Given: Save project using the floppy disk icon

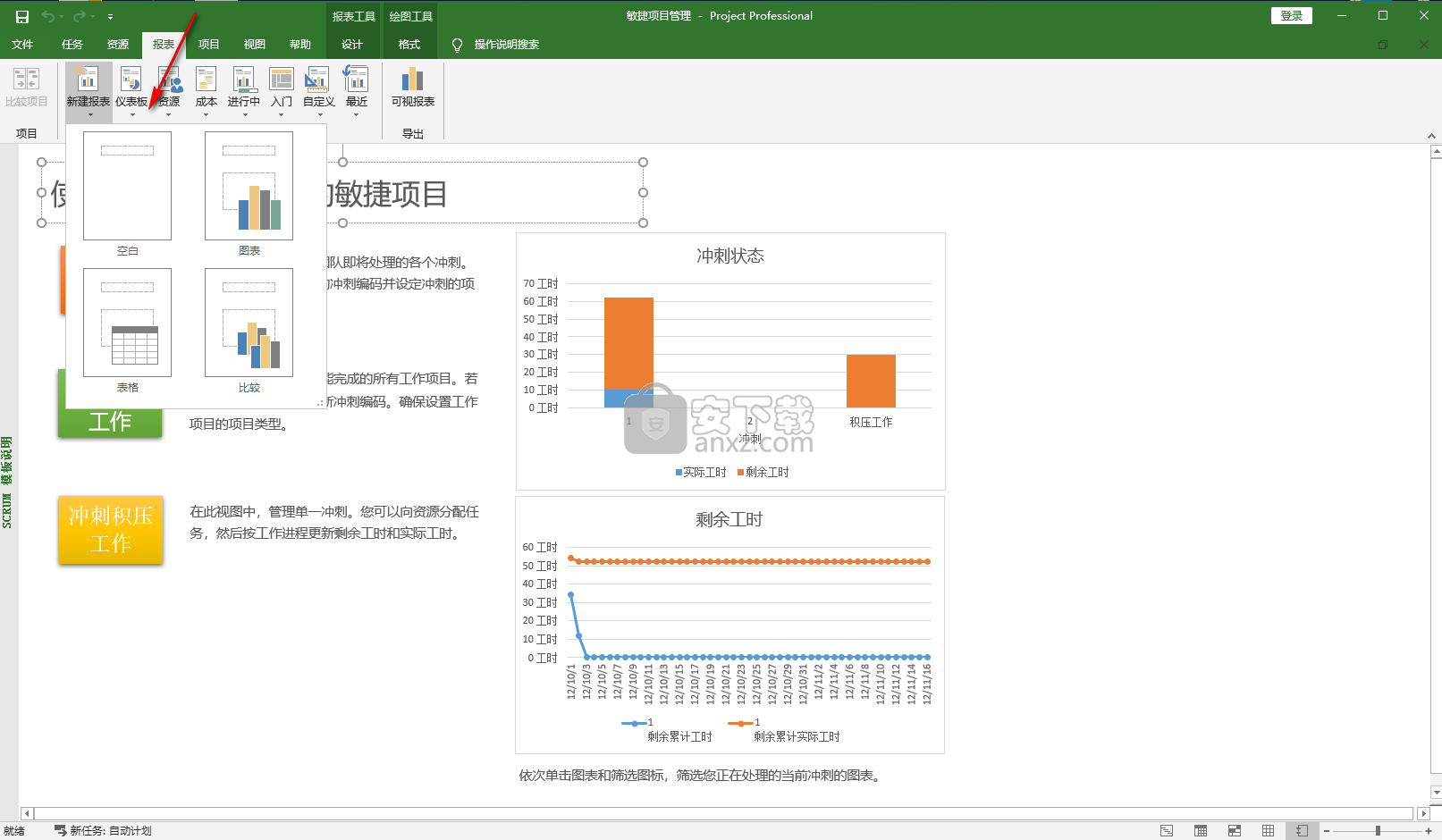Looking at the screenshot, I should pos(22,16).
